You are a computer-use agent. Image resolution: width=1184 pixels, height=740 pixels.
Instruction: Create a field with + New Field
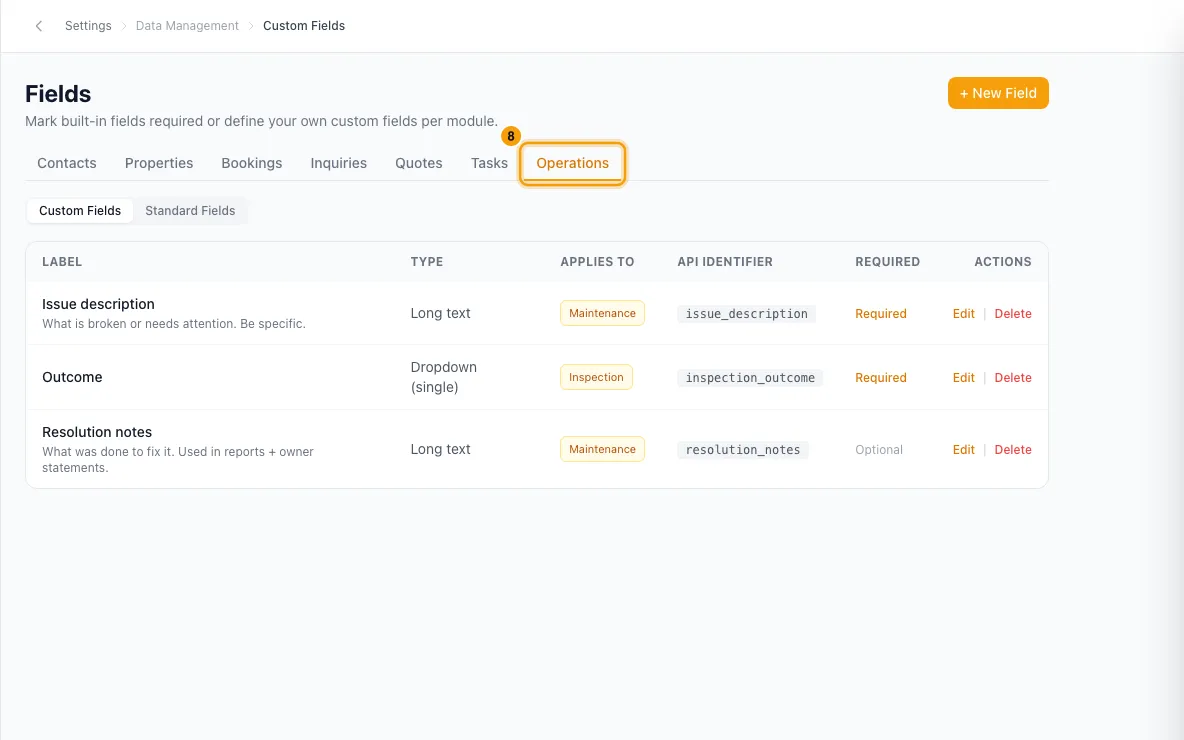click(x=997, y=93)
